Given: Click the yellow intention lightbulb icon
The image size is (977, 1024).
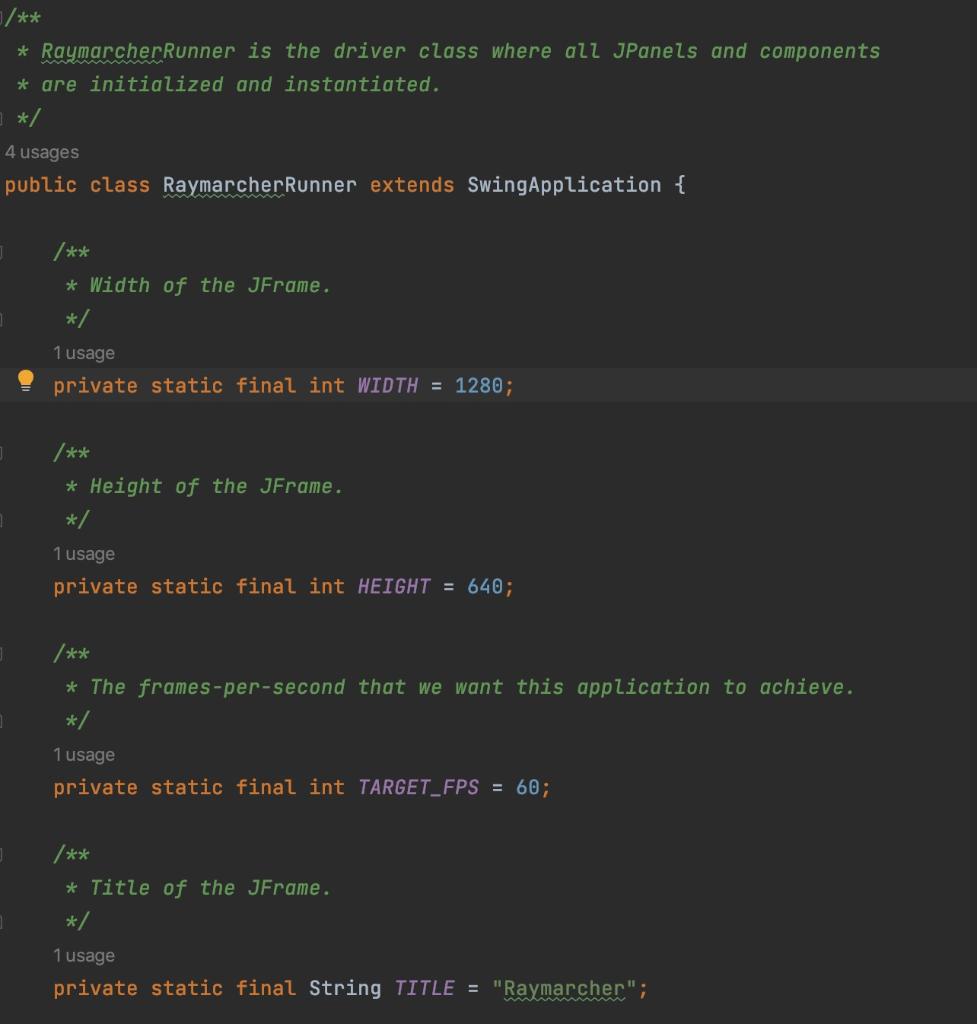Looking at the screenshot, I should 27,380.
